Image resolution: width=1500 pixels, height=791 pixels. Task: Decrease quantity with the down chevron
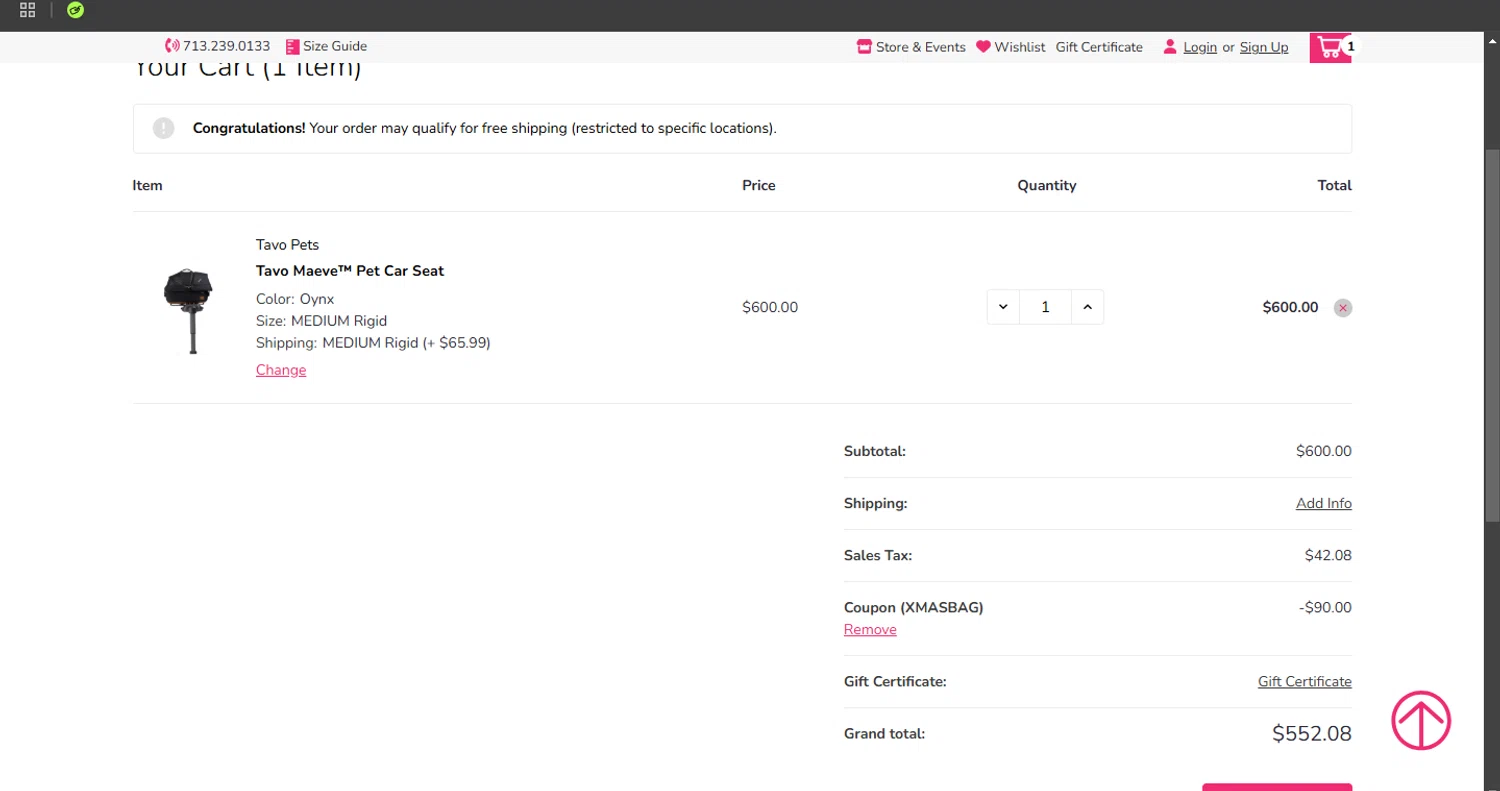(1003, 307)
